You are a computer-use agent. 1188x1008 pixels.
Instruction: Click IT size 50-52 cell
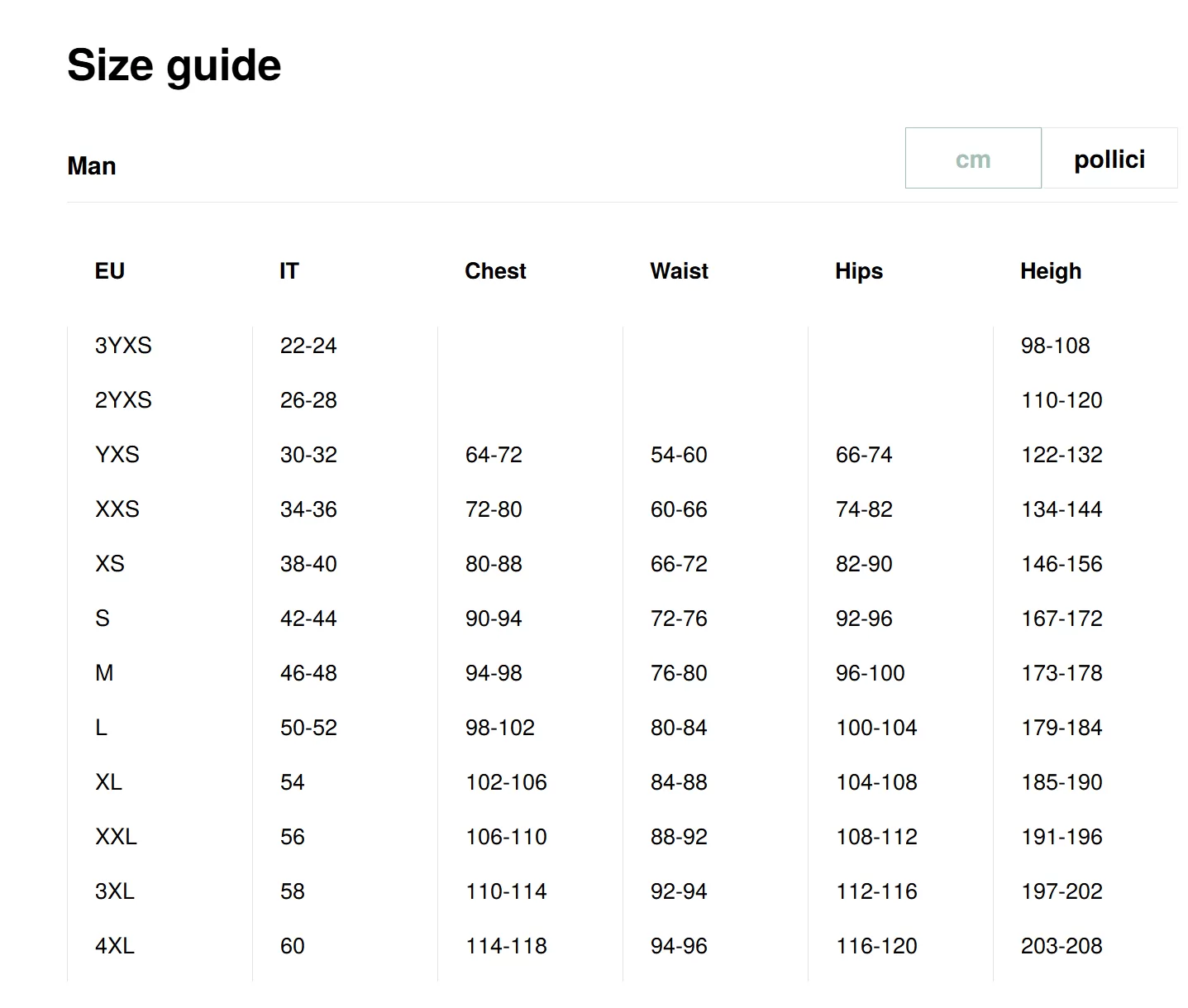pyautogui.click(x=308, y=728)
